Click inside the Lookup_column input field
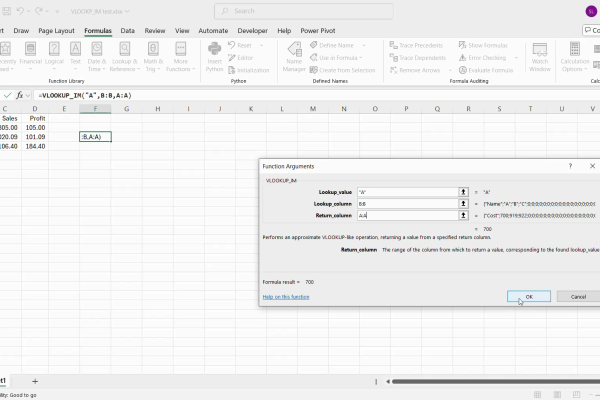This screenshot has width=600, height=400. coord(405,203)
